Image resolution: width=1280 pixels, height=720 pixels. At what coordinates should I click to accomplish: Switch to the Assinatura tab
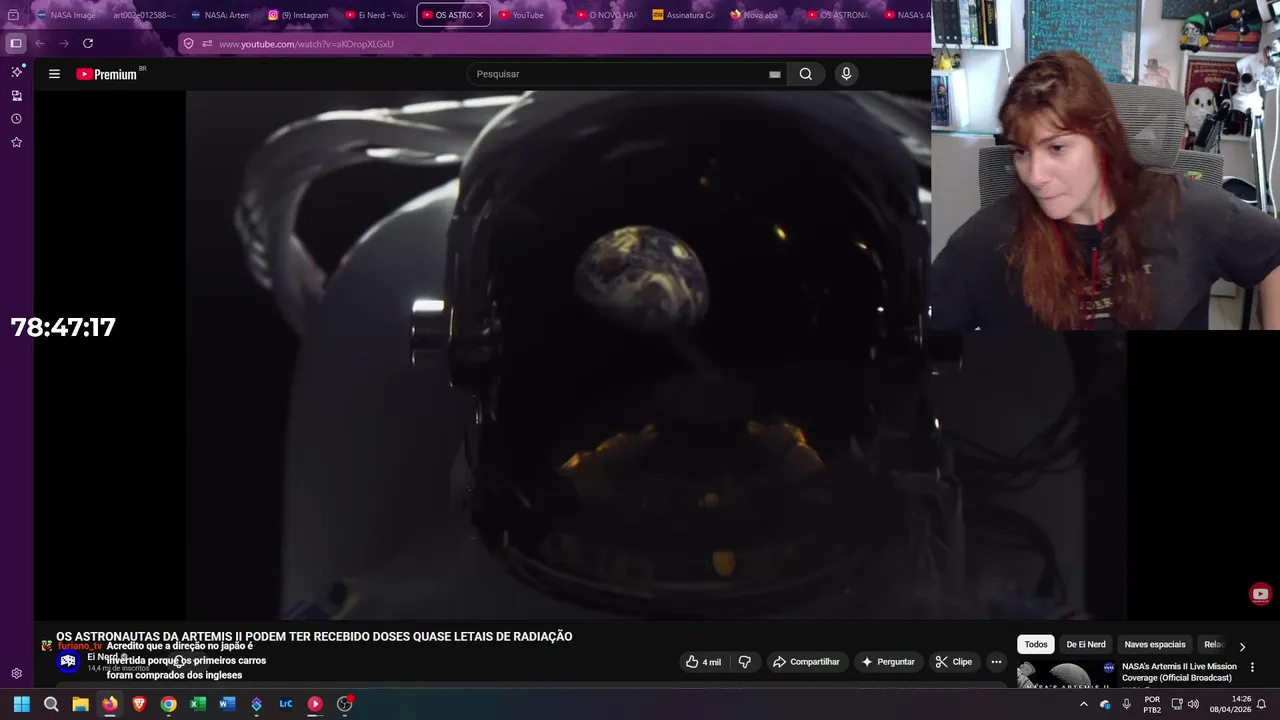click(x=684, y=15)
